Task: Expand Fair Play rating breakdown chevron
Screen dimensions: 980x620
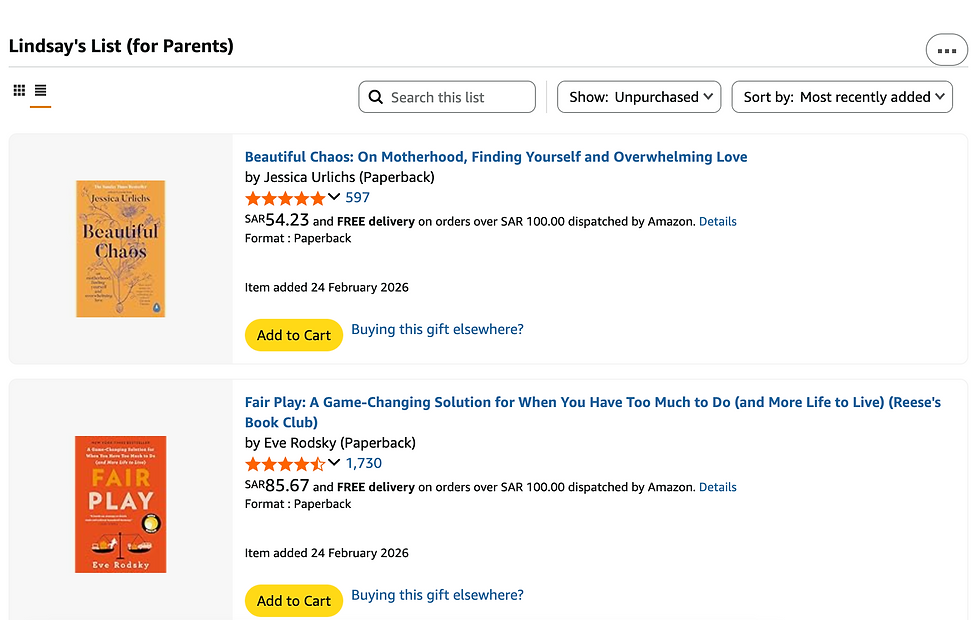Action: coord(334,463)
